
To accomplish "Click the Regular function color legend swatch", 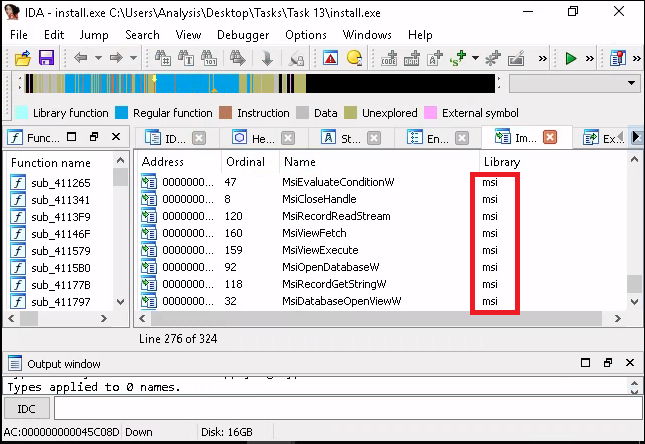I will (121, 113).
